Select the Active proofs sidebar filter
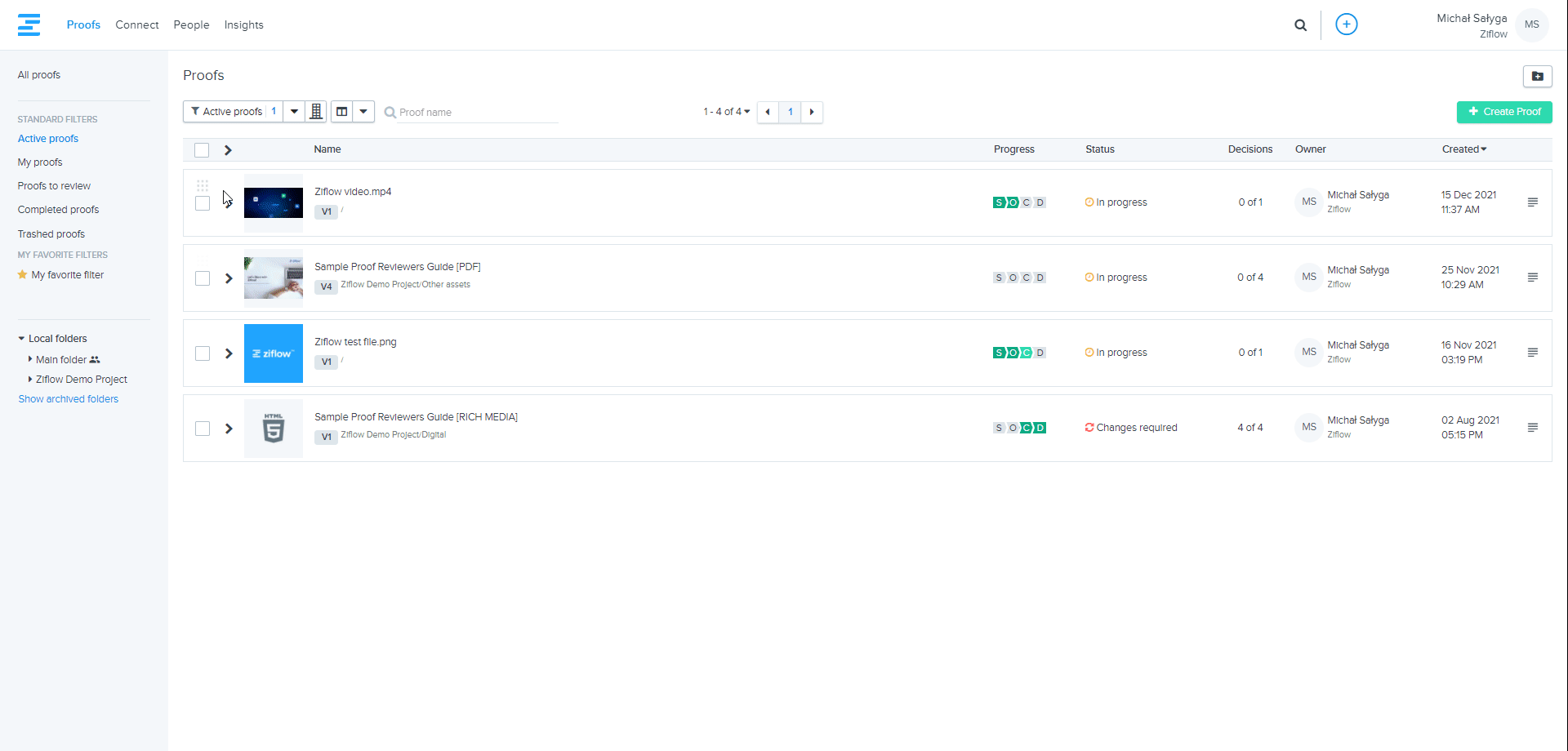Viewport: 1568px width, 751px height. pos(48,139)
